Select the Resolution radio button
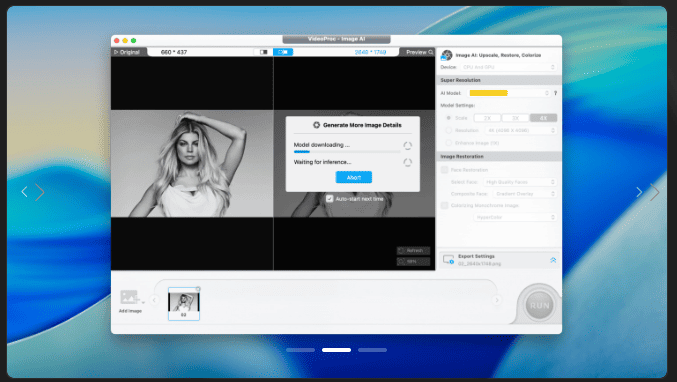 point(449,130)
